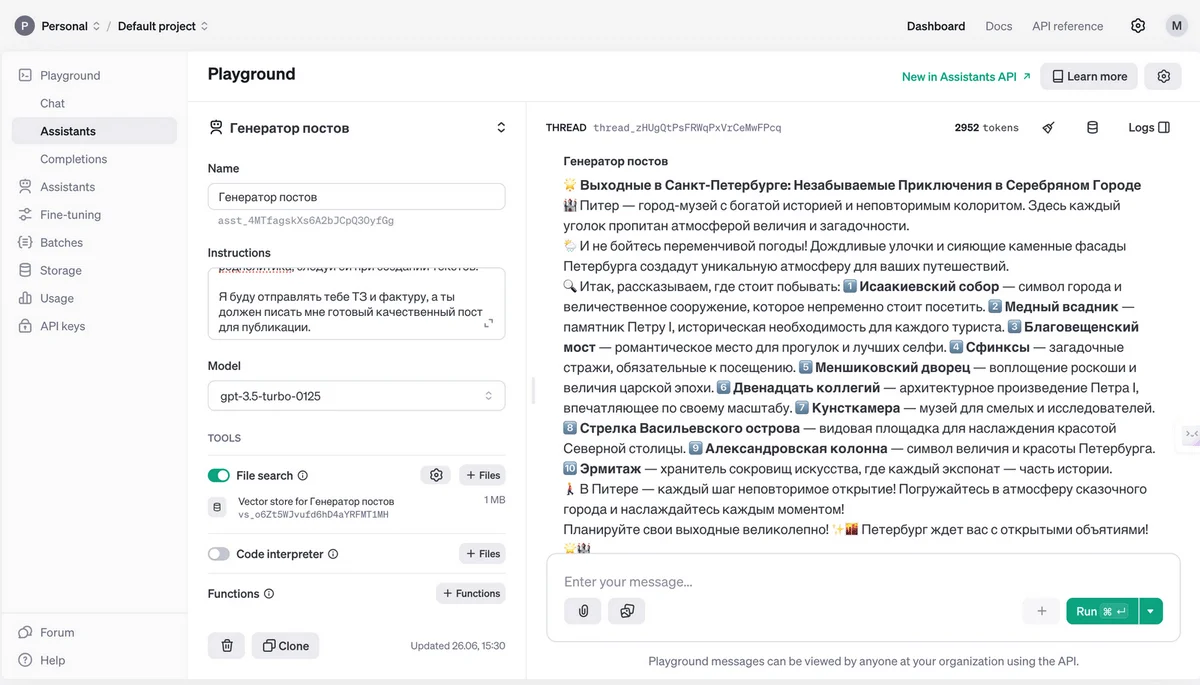Image resolution: width=1200 pixels, height=685 pixels.
Task: Open the Model dropdown gpt-3.5-turbo-0125
Action: click(356, 396)
